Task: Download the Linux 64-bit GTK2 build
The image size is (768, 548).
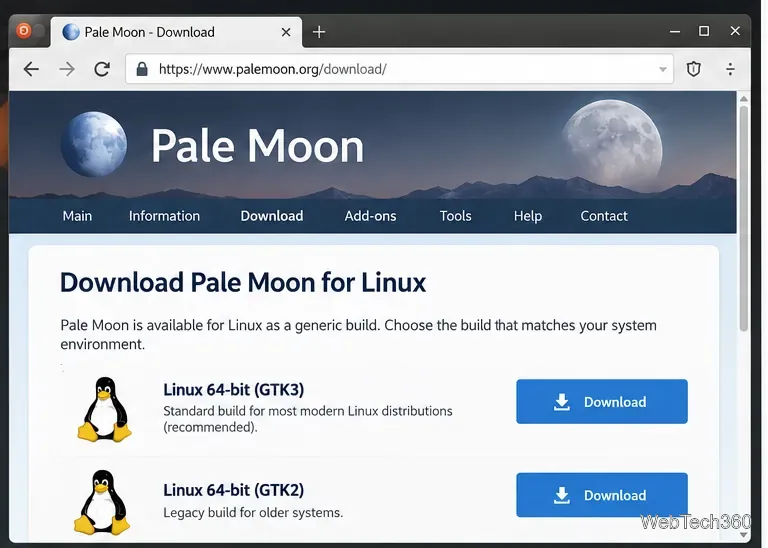Action: click(602, 495)
